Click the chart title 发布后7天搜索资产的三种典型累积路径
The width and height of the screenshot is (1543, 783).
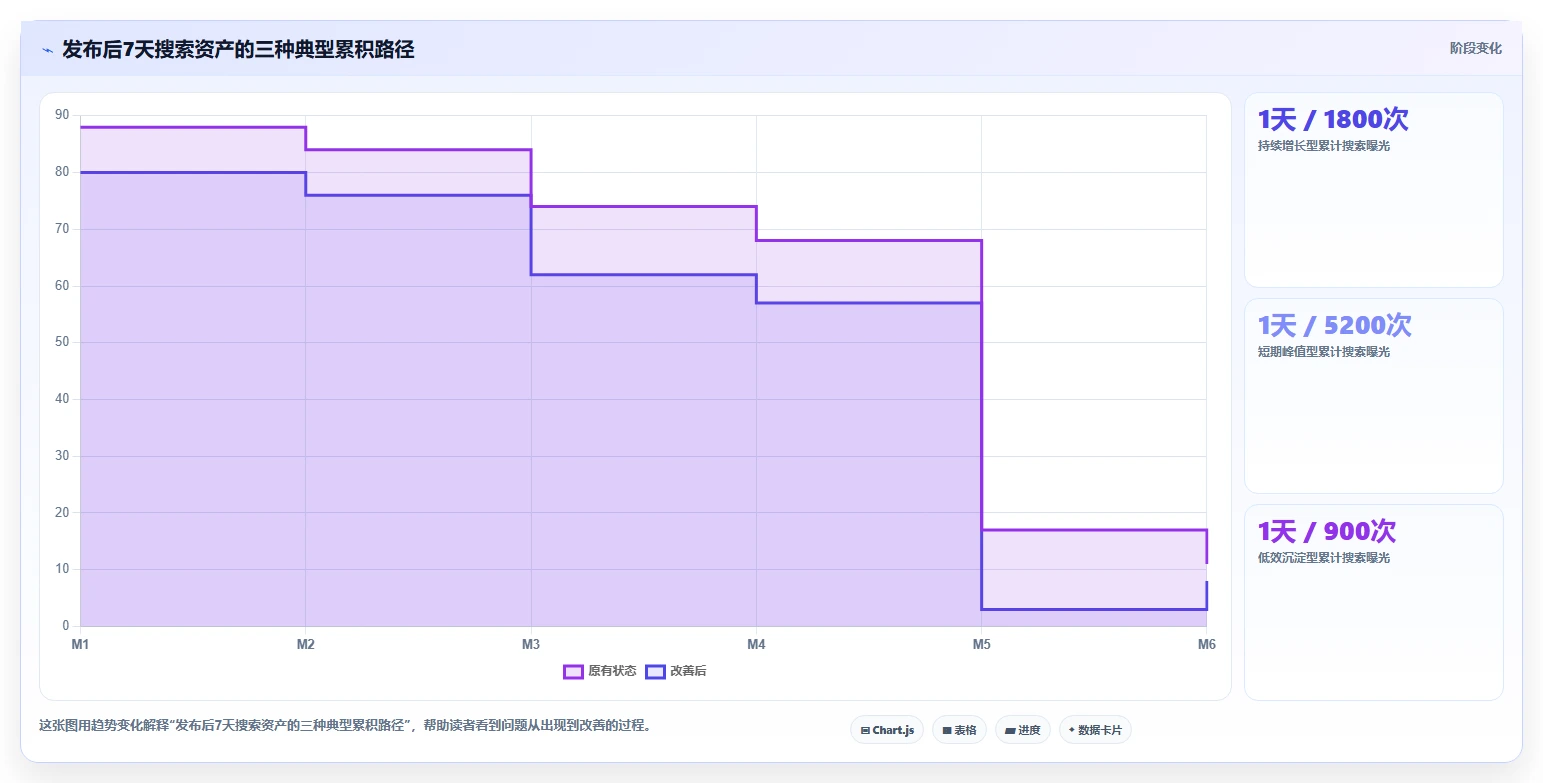(238, 49)
